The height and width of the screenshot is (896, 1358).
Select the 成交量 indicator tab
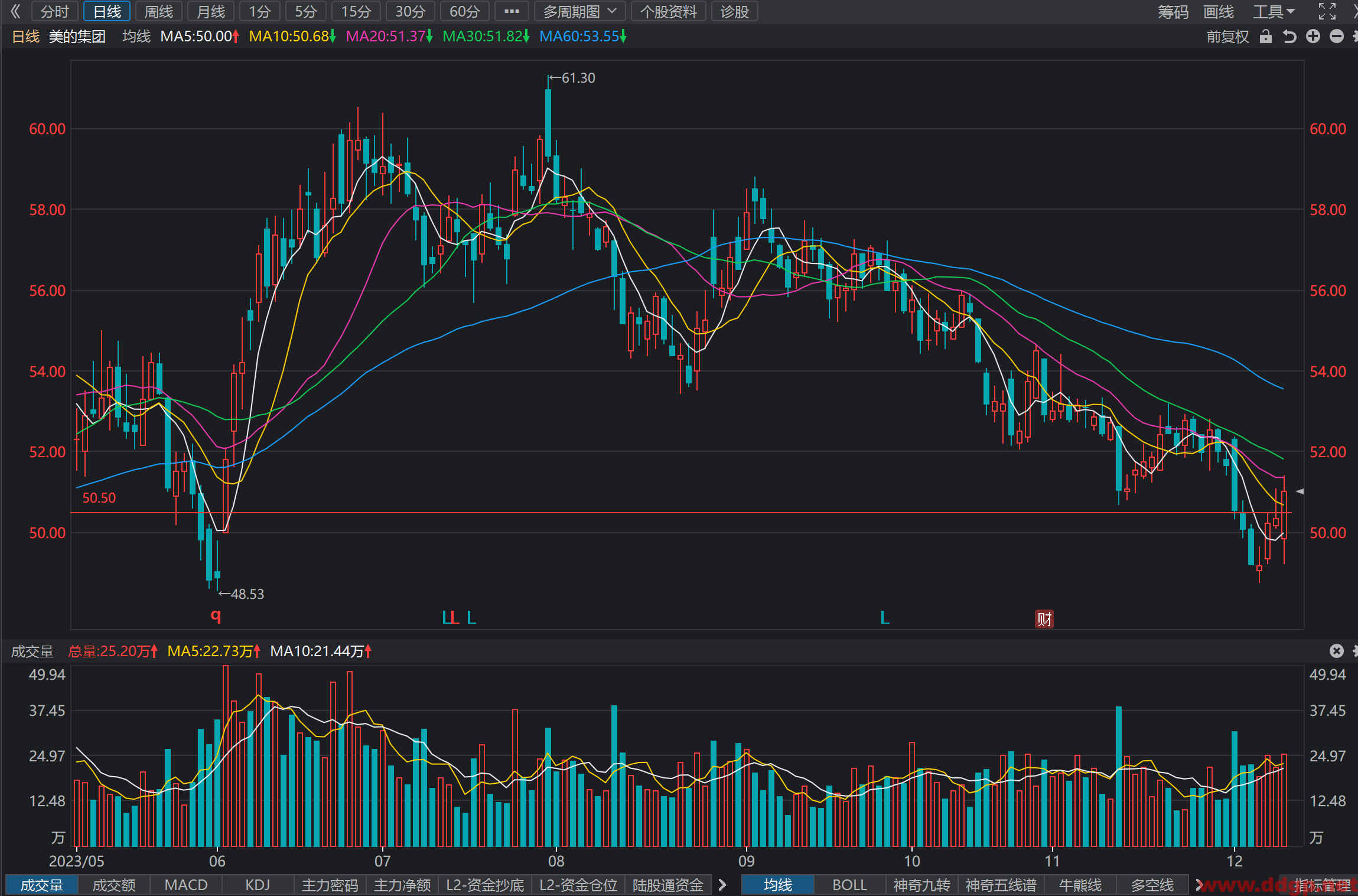41,885
